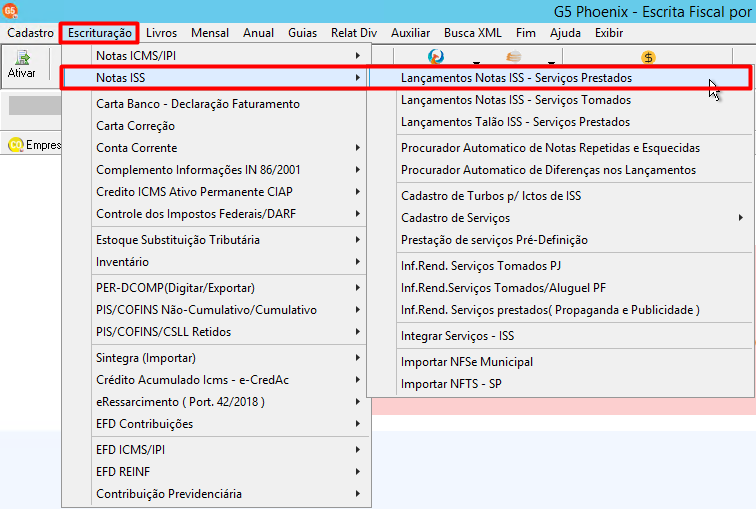Expand Contribuição Previdenciária submenu
Viewport: 756px width, 509px height.
pyautogui.click(x=215, y=494)
